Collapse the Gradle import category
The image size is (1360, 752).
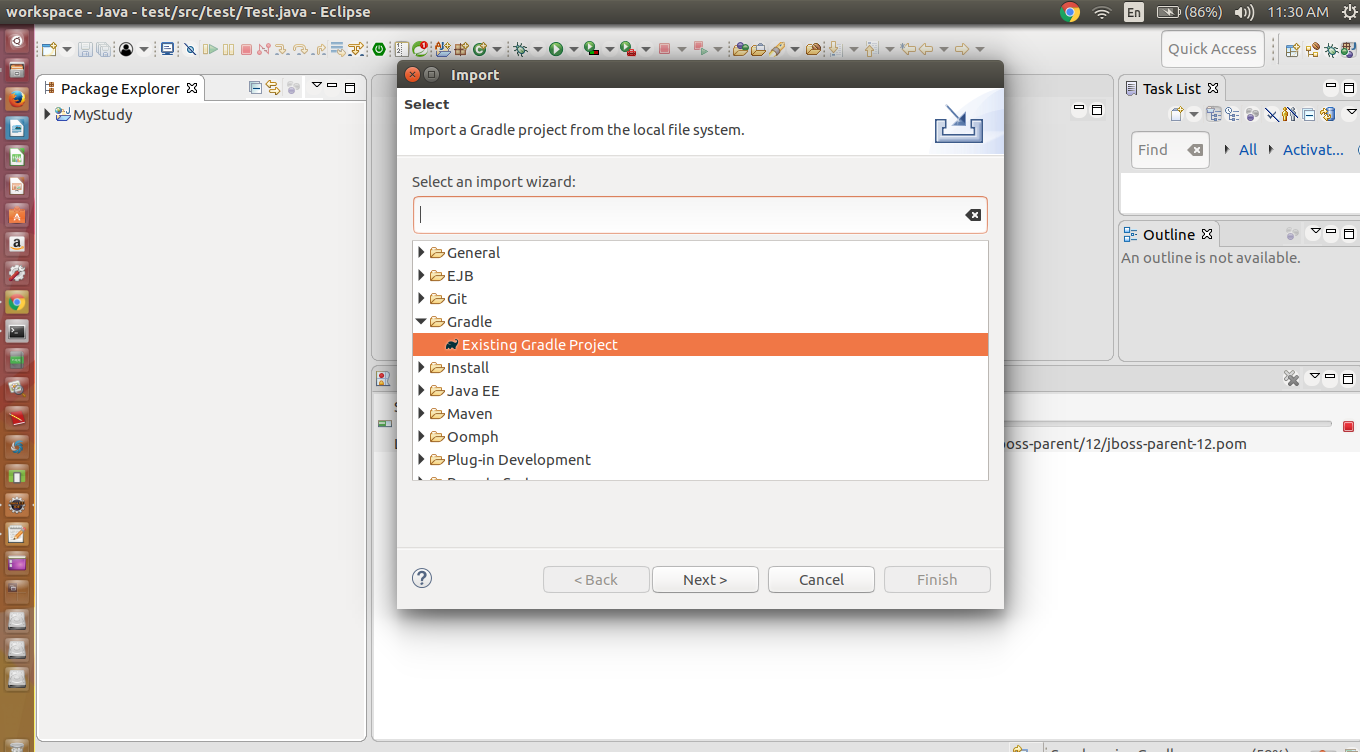tap(421, 321)
